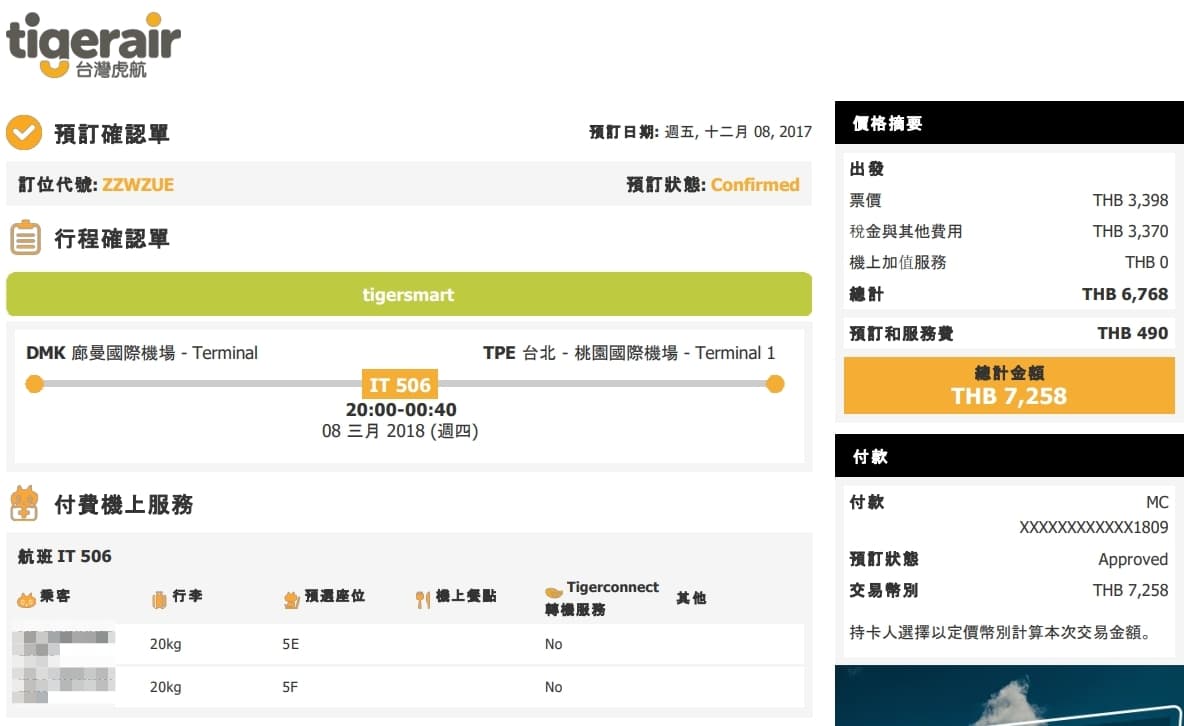Click the subtotal THB 6,768
The image size is (1184, 726).
[x=1125, y=294]
